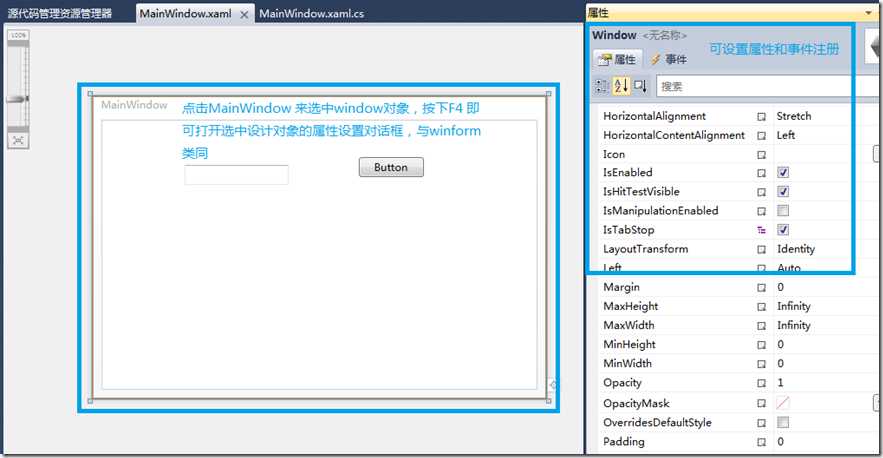
Task: Toggle the IsHitTestVisible checkbox
Action: (783, 192)
